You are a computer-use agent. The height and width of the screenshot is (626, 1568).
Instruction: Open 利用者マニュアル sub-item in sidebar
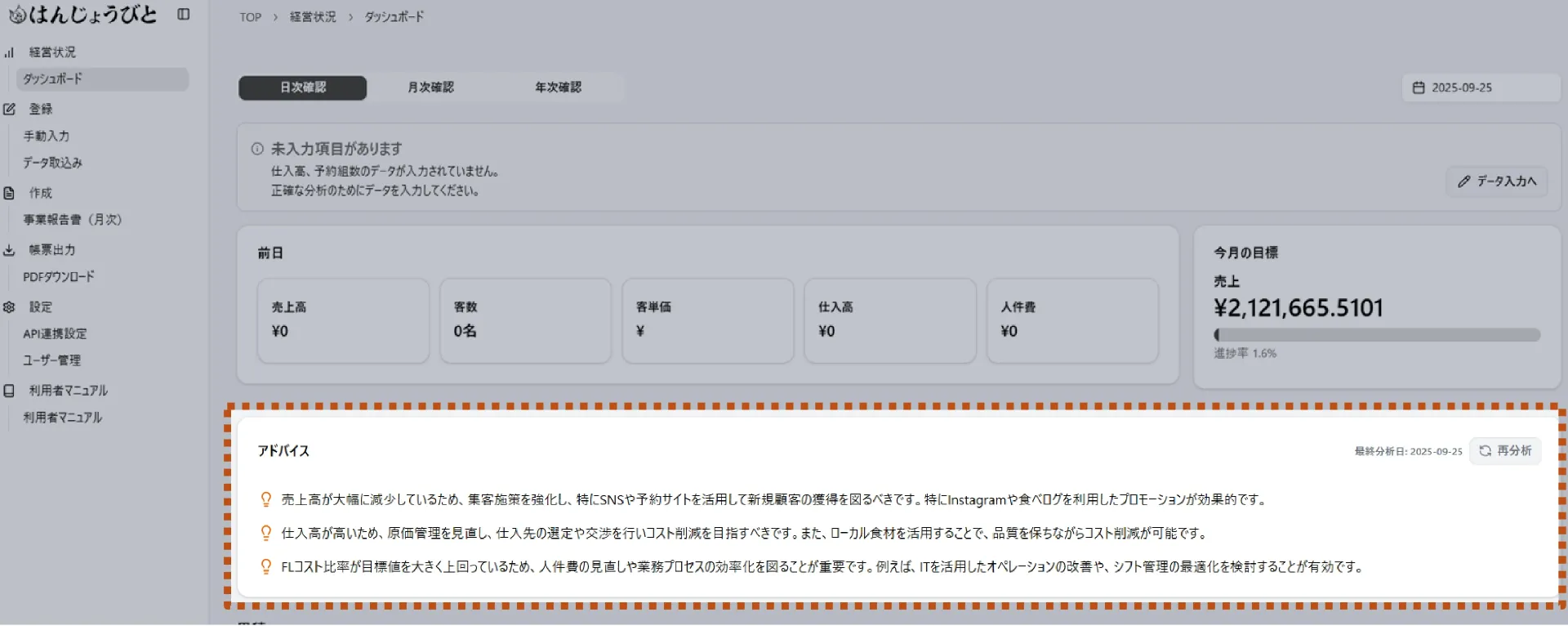pyautogui.click(x=62, y=418)
